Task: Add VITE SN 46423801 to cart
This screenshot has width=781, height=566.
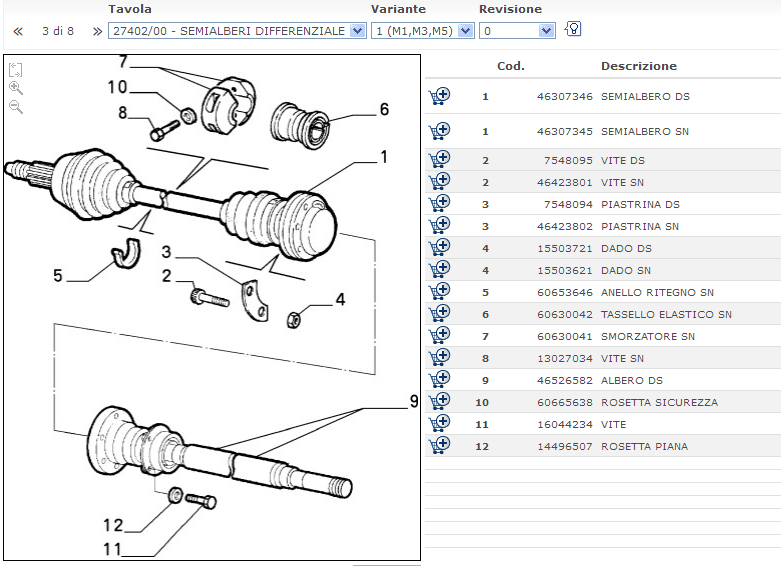Action: click(439, 181)
